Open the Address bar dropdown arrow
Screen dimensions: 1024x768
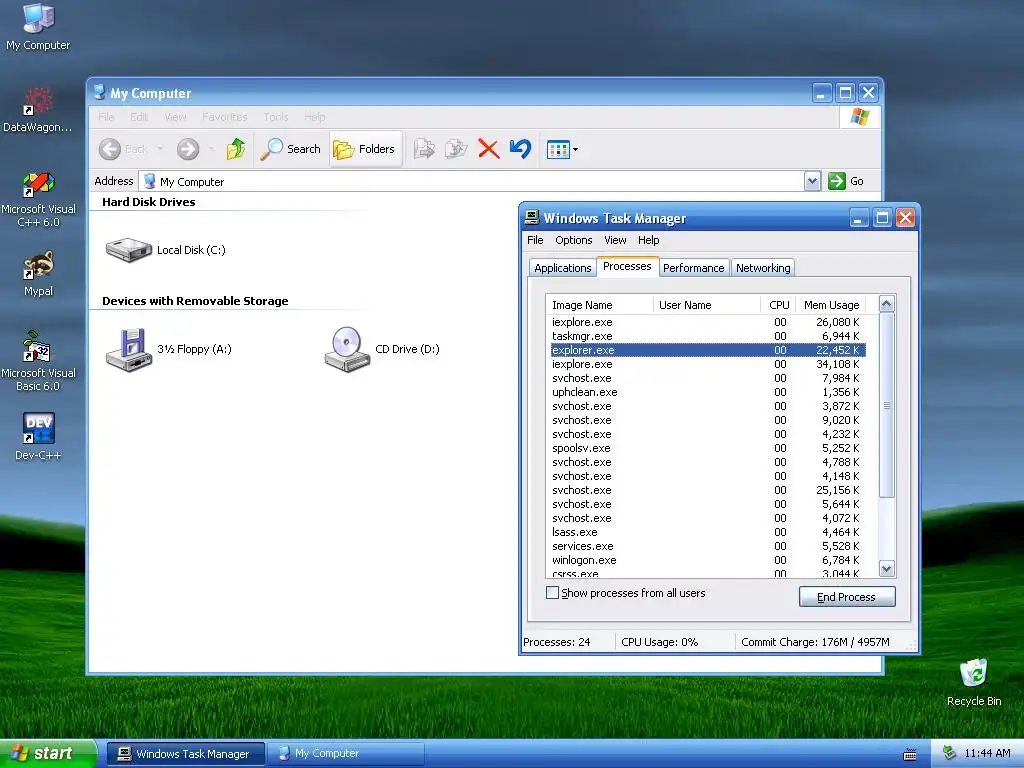[x=812, y=181]
